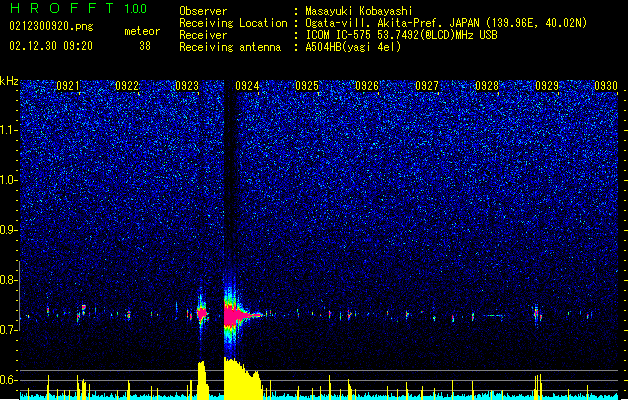Click the echo cluster near 0929
Image resolution: width=629 pixels, height=400 pixels.
(538, 313)
